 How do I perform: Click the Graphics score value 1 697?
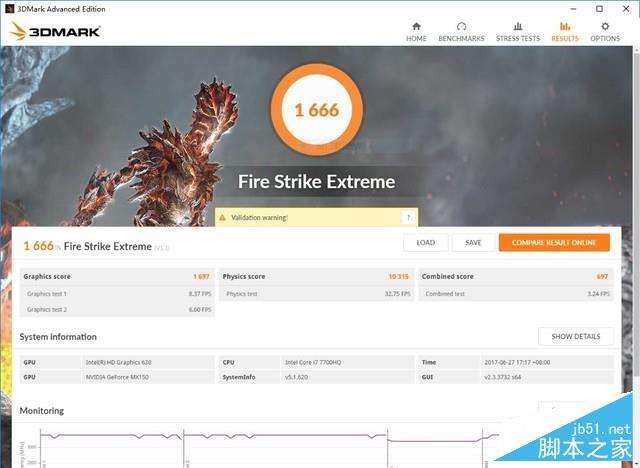(201, 277)
